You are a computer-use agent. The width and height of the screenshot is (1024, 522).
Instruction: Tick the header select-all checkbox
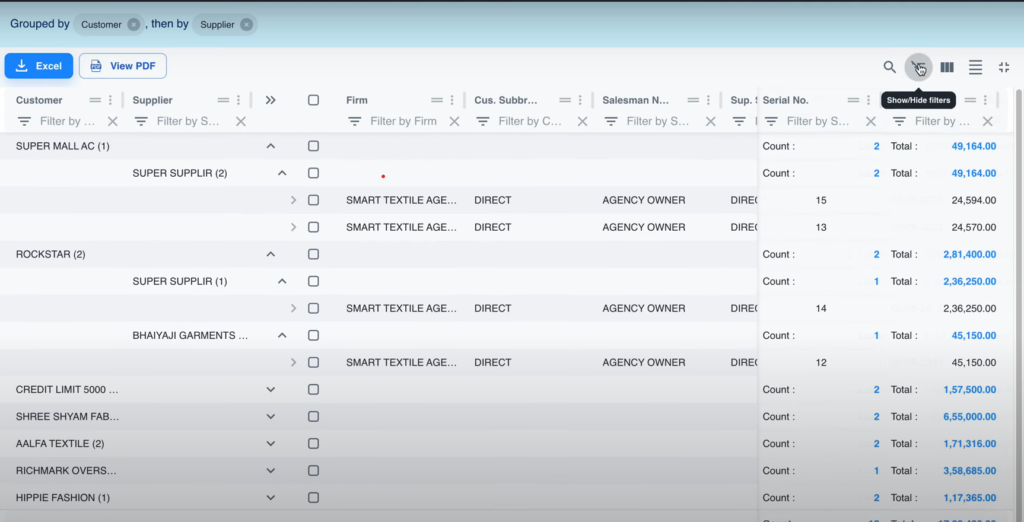pos(313,100)
